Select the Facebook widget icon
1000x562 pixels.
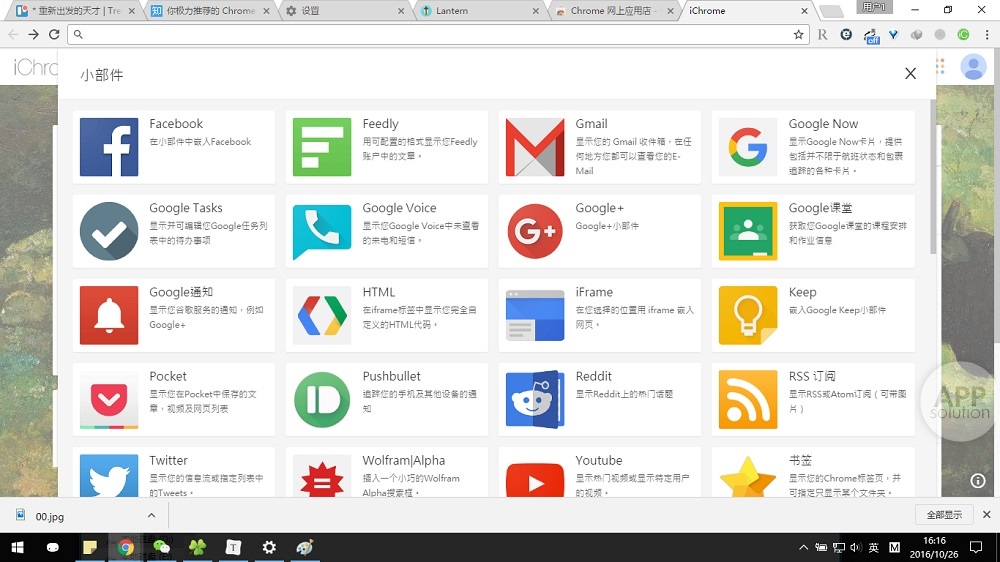[x=109, y=147]
